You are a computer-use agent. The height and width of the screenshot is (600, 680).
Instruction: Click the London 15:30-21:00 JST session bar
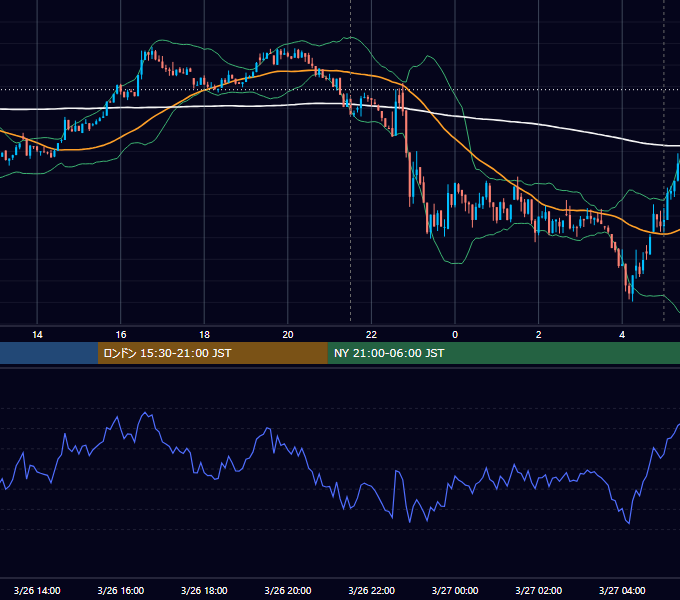(212, 353)
